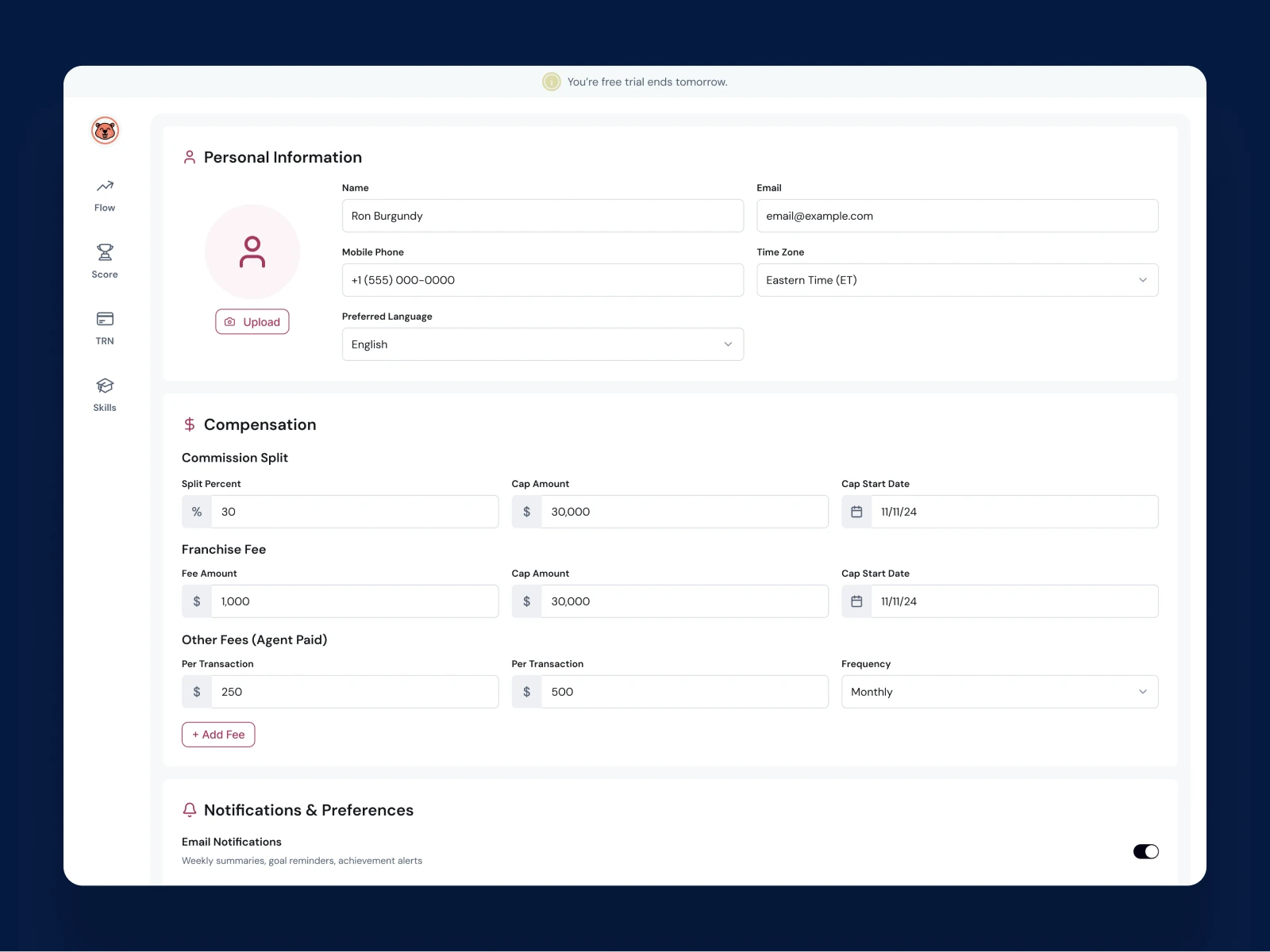Click the 'Notifications & Preferences' heading
This screenshot has width=1270, height=952.
point(309,810)
